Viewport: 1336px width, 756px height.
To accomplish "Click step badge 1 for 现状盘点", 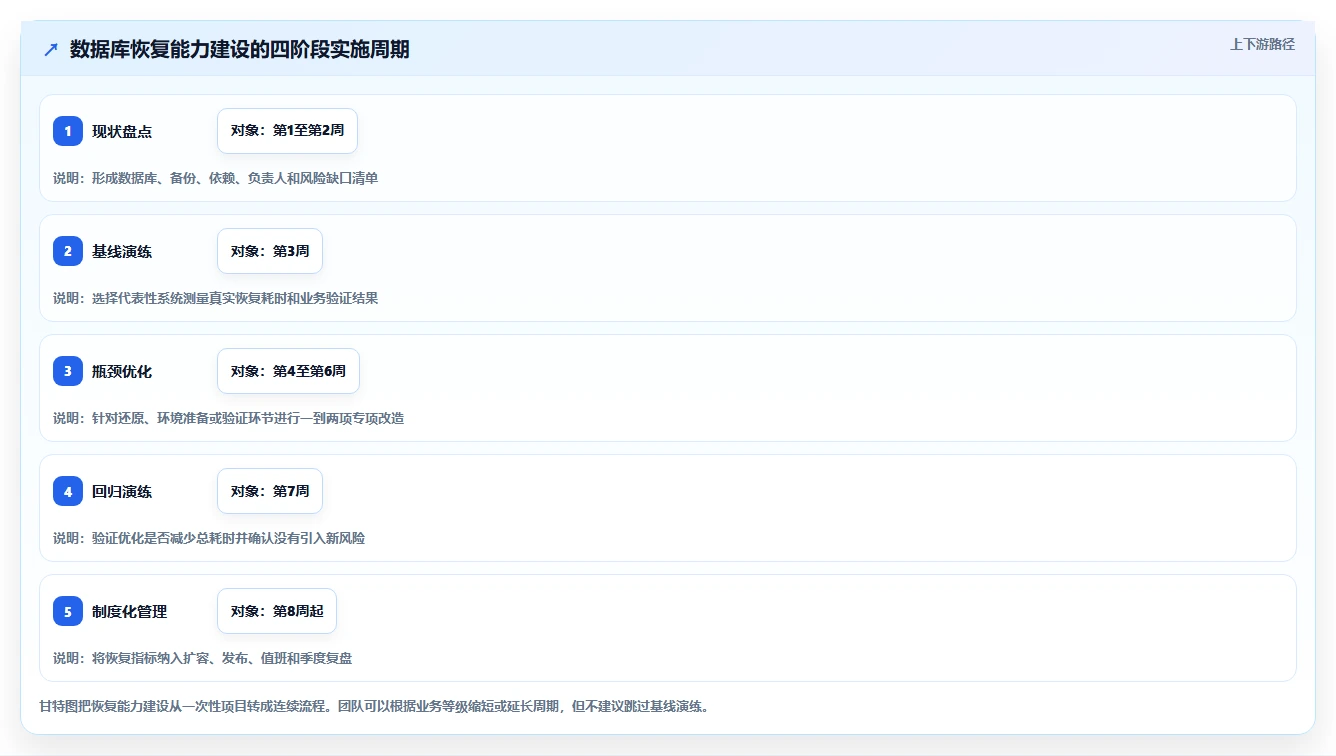I will click(x=68, y=131).
